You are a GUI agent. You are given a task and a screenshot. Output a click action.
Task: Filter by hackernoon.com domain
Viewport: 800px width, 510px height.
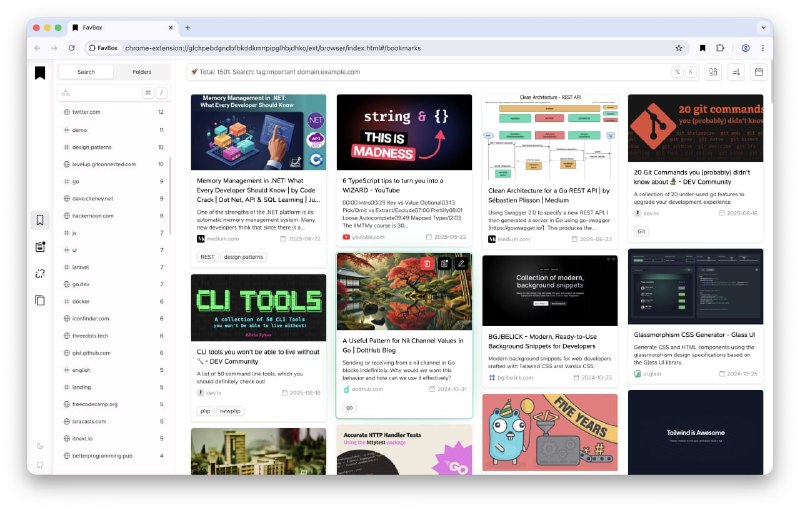(113, 216)
